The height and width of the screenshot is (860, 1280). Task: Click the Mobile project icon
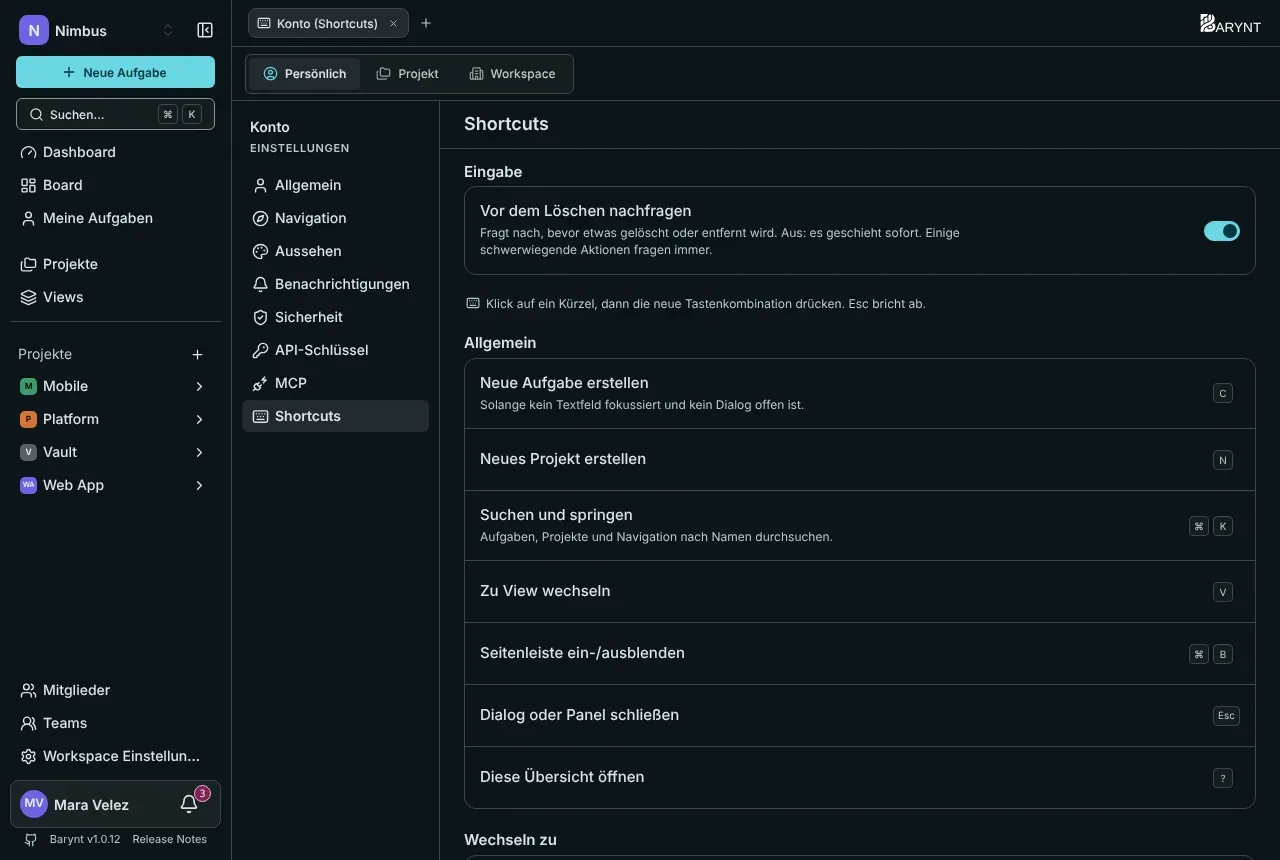coord(28,386)
